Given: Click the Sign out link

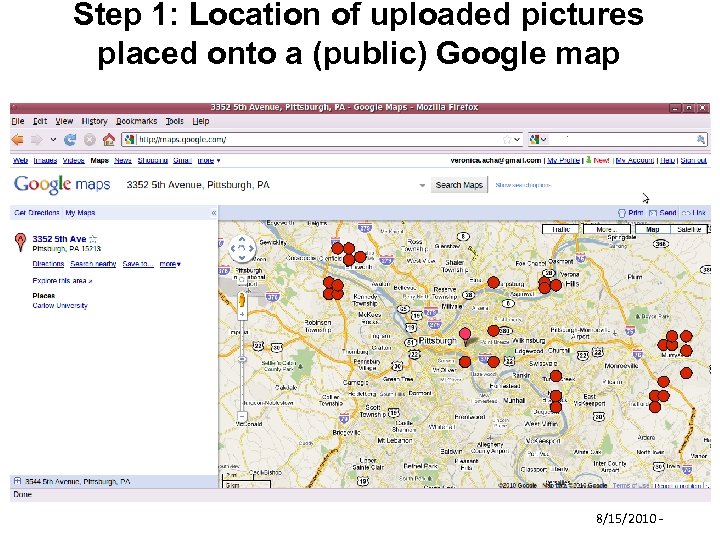Looking at the screenshot, I should click(x=693, y=160).
